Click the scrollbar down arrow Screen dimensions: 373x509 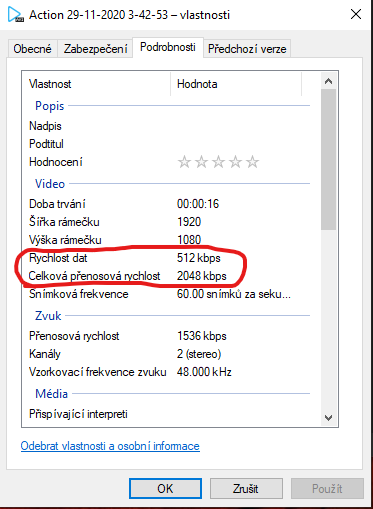tap(329, 417)
